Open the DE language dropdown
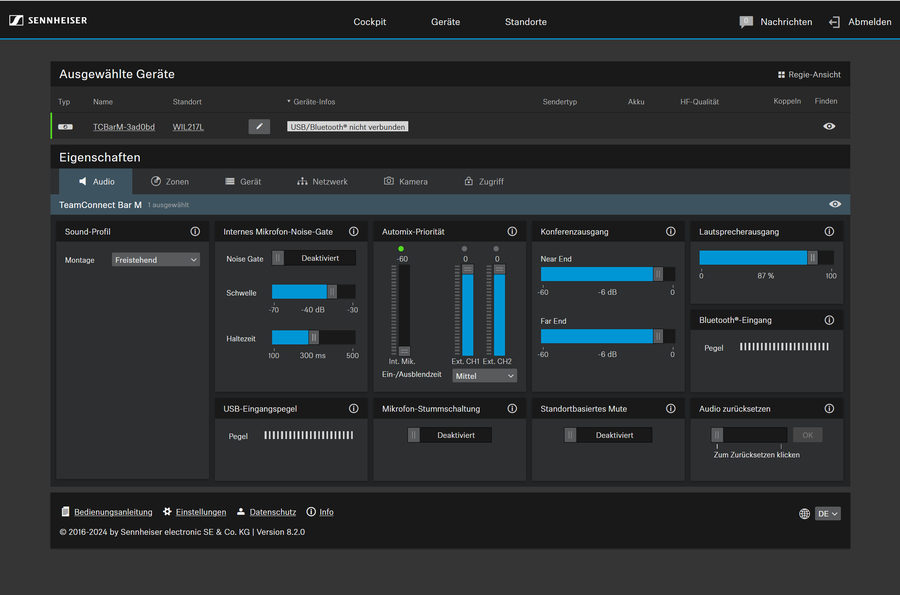900x595 pixels. tap(827, 514)
